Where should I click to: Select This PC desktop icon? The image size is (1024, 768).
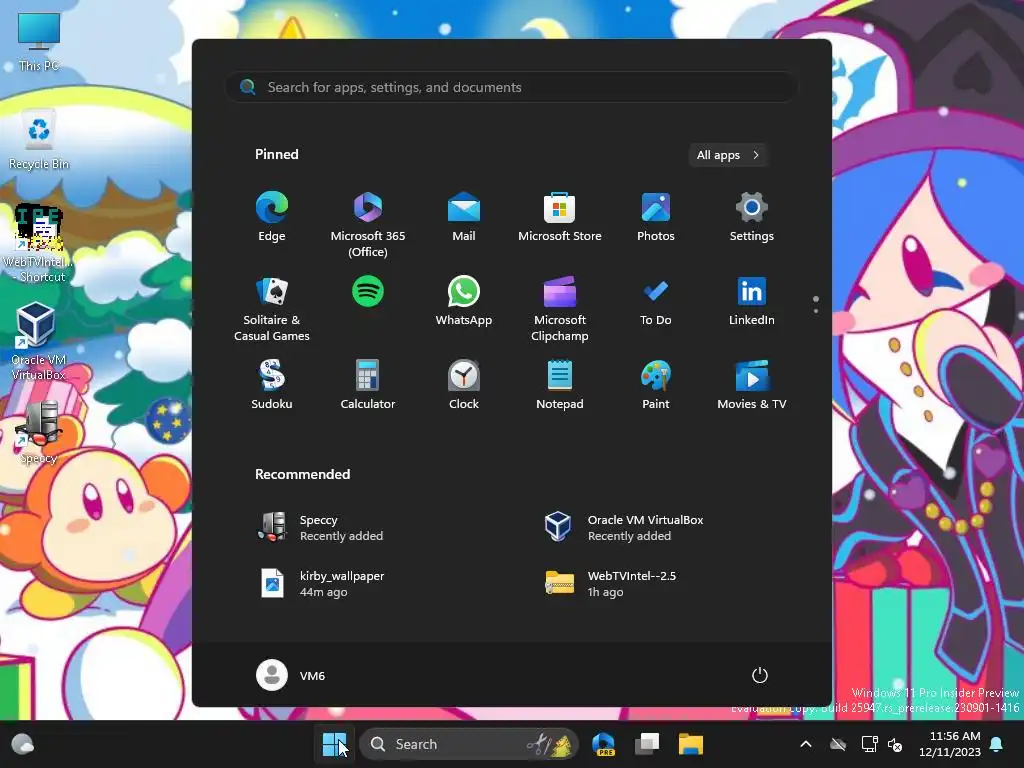coord(39,42)
